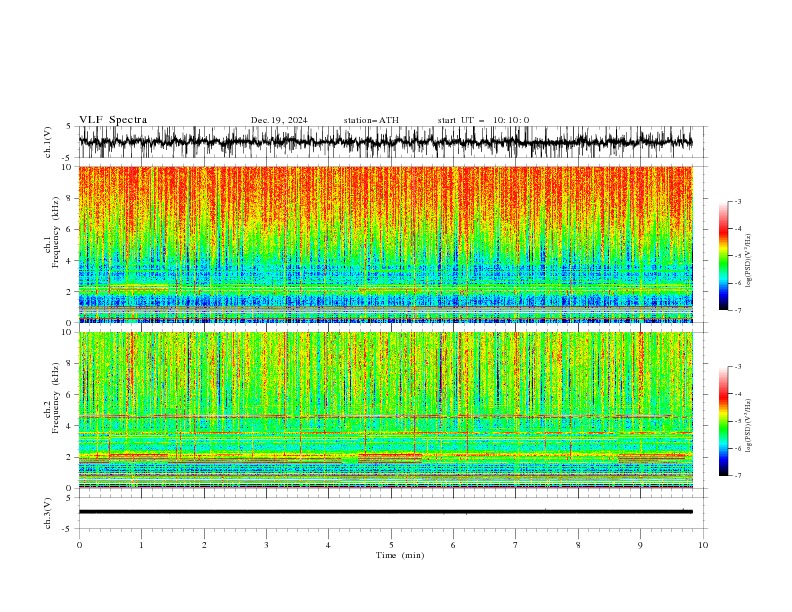Click the ch.3 flat voltage trace
The width and height of the screenshot is (792, 612).
pyautogui.click(x=386, y=512)
